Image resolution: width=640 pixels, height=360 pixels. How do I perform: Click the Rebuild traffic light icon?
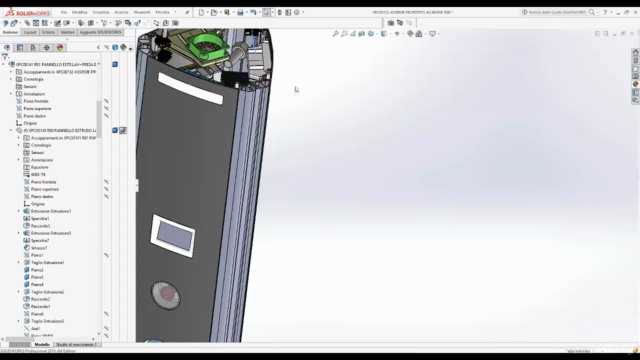(x=280, y=12)
